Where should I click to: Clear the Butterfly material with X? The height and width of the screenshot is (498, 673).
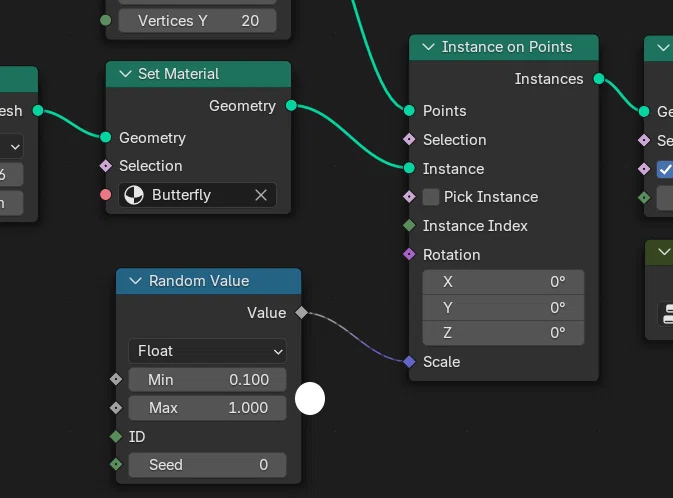[x=261, y=195]
